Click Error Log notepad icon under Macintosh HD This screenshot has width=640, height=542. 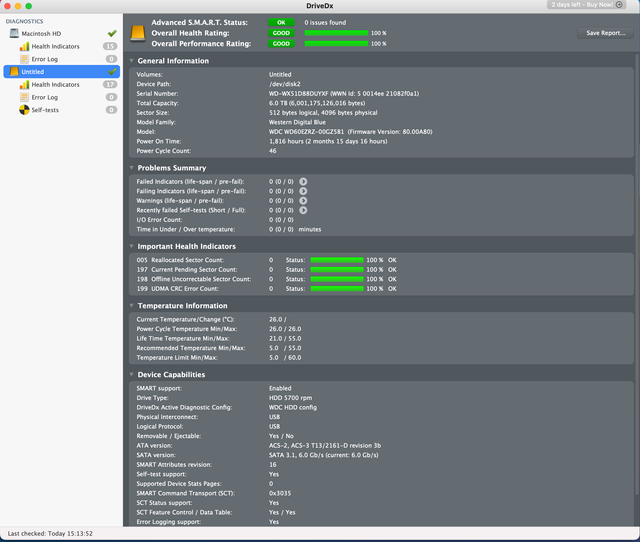(x=24, y=59)
